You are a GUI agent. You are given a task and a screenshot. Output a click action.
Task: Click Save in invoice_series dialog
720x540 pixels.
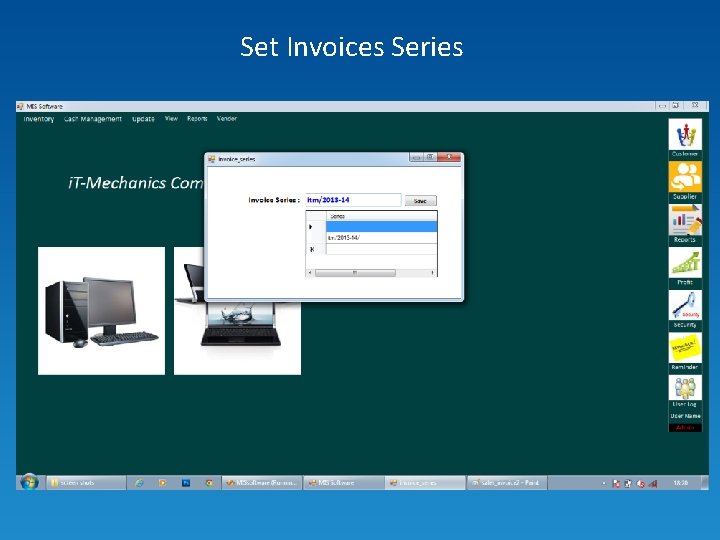pyautogui.click(x=421, y=201)
